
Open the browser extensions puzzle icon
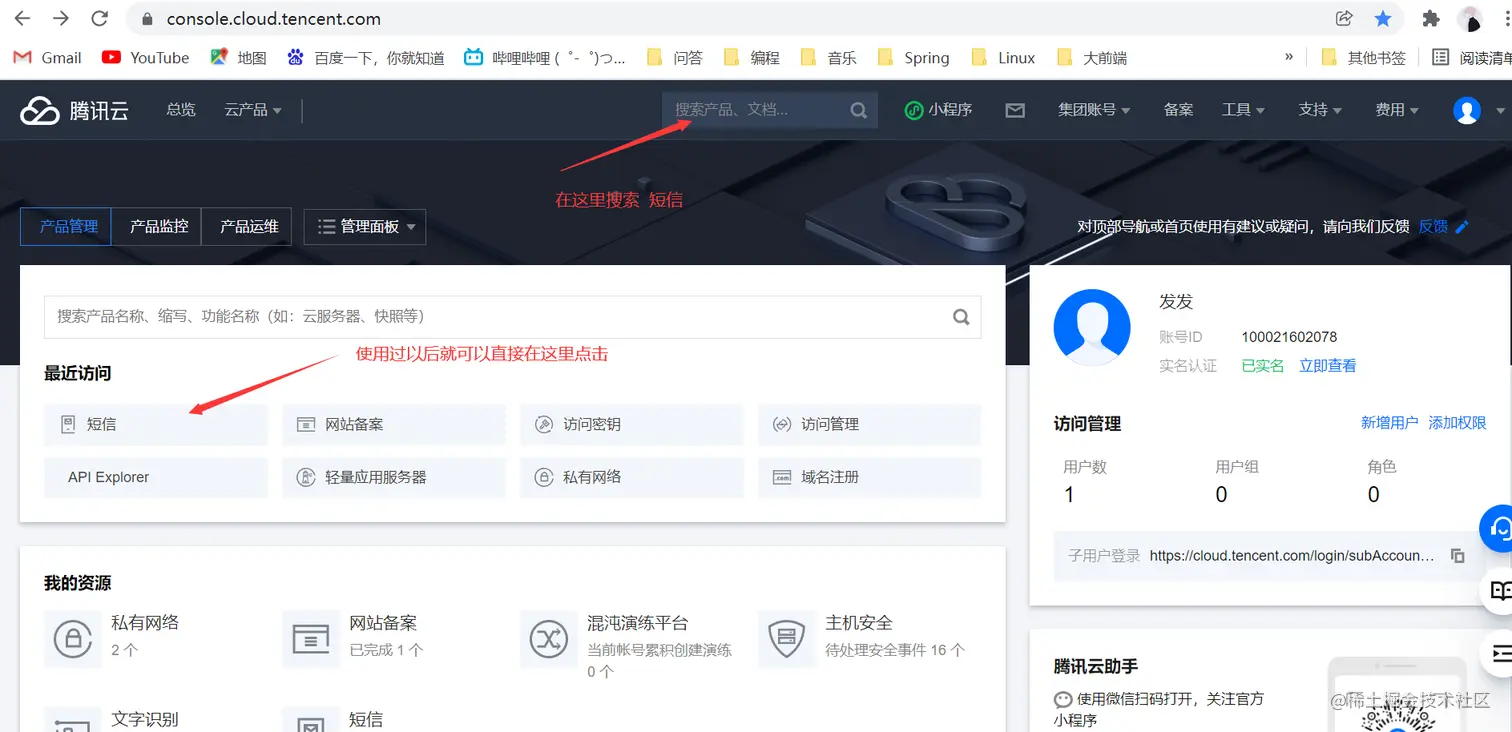point(1431,19)
